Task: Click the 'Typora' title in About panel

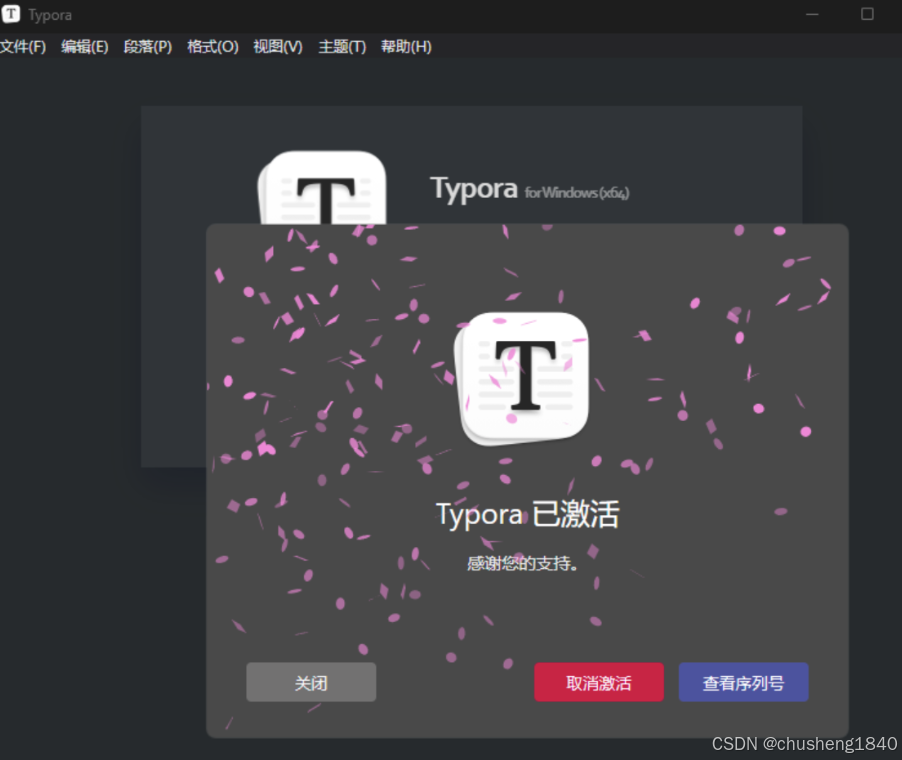Action: tap(474, 189)
